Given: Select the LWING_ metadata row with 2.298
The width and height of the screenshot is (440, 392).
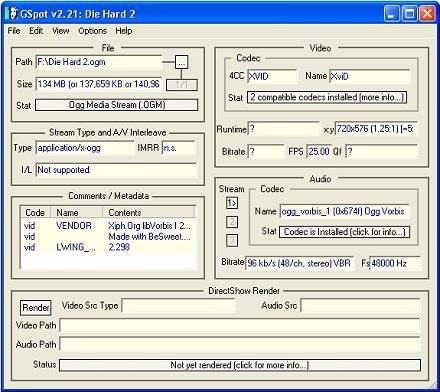Looking at the screenshot, I should pos(108,247).
